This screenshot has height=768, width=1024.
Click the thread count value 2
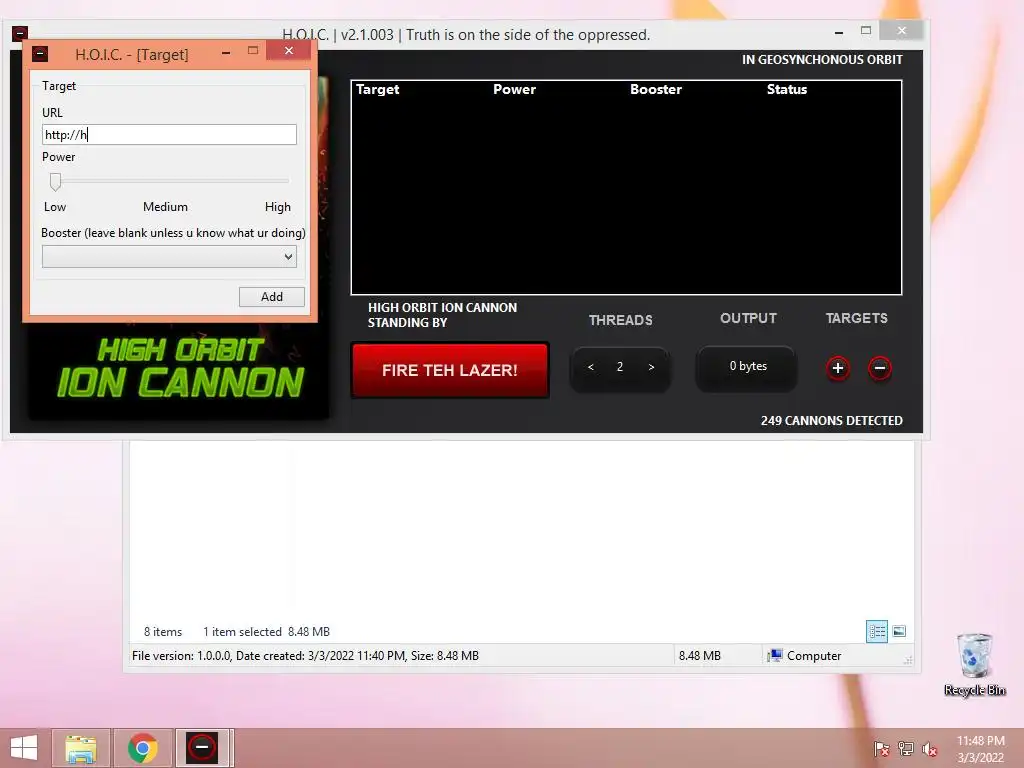(x=620, y=367)
